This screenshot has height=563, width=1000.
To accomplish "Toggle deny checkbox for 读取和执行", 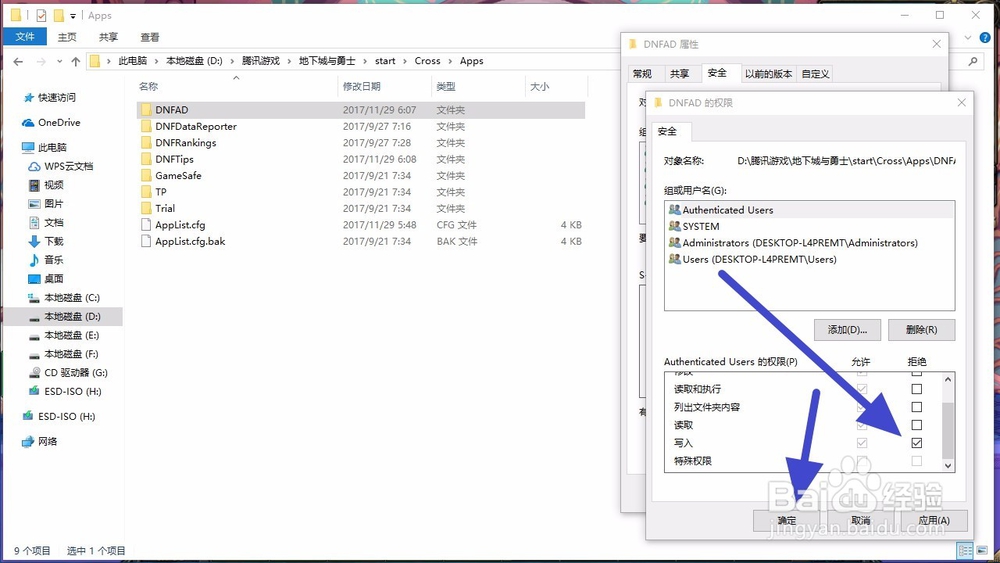I will click(916, 389).
